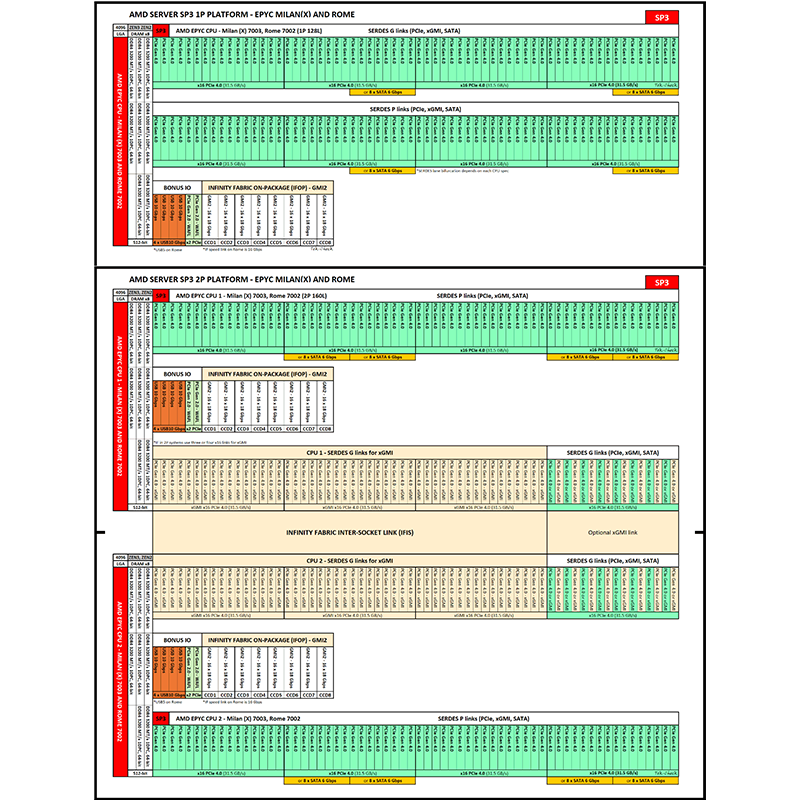Select 'BONUS IO' header in 1P platform
Viewport: 800px width, 800px height.
click(177, 188)
